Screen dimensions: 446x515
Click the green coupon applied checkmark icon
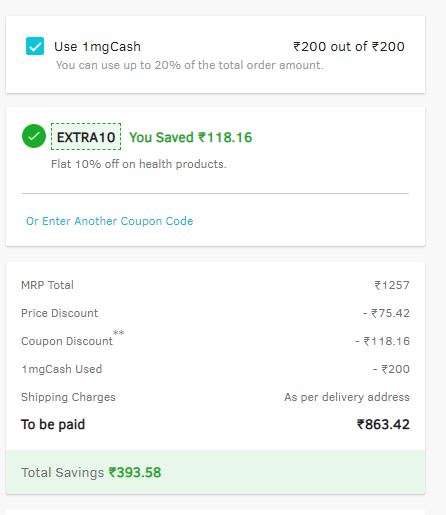tap(34, 136)
